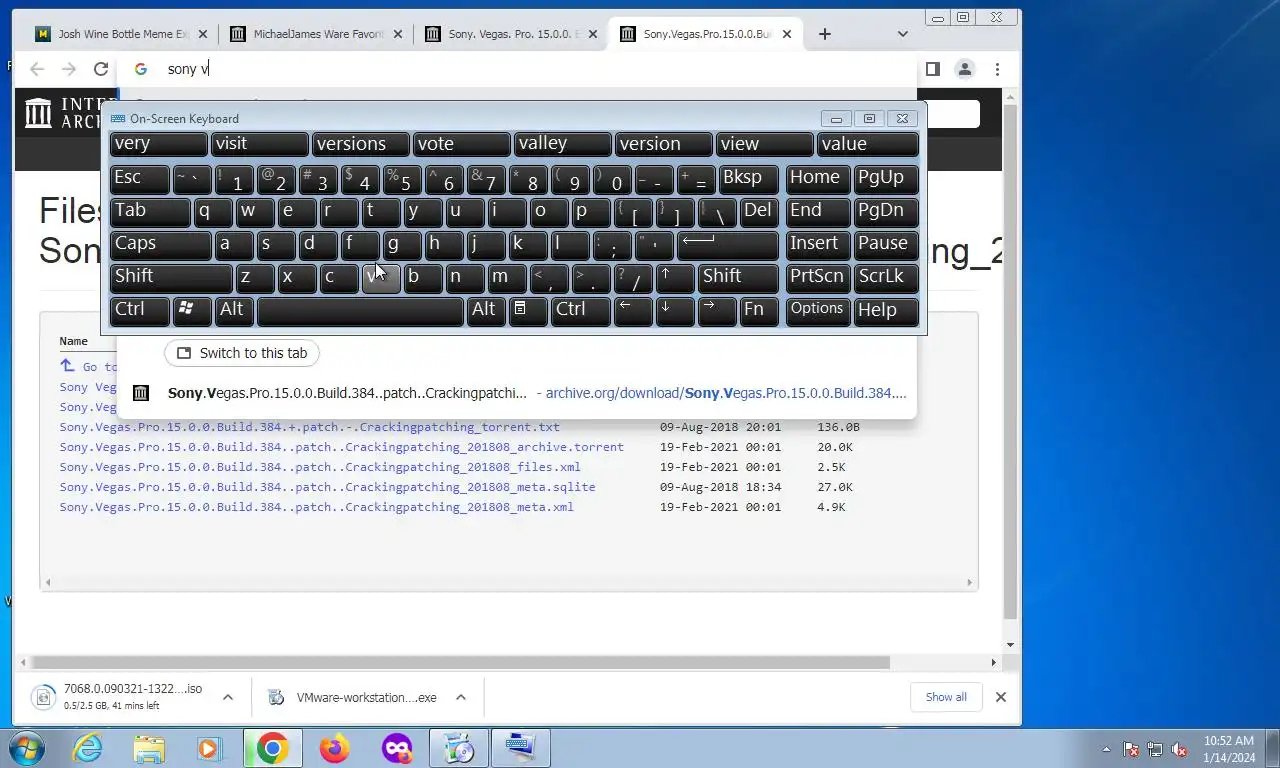The image size is (1280, 768).
Task: Choose 'valley' word prediction
Action: coord(563,144)
